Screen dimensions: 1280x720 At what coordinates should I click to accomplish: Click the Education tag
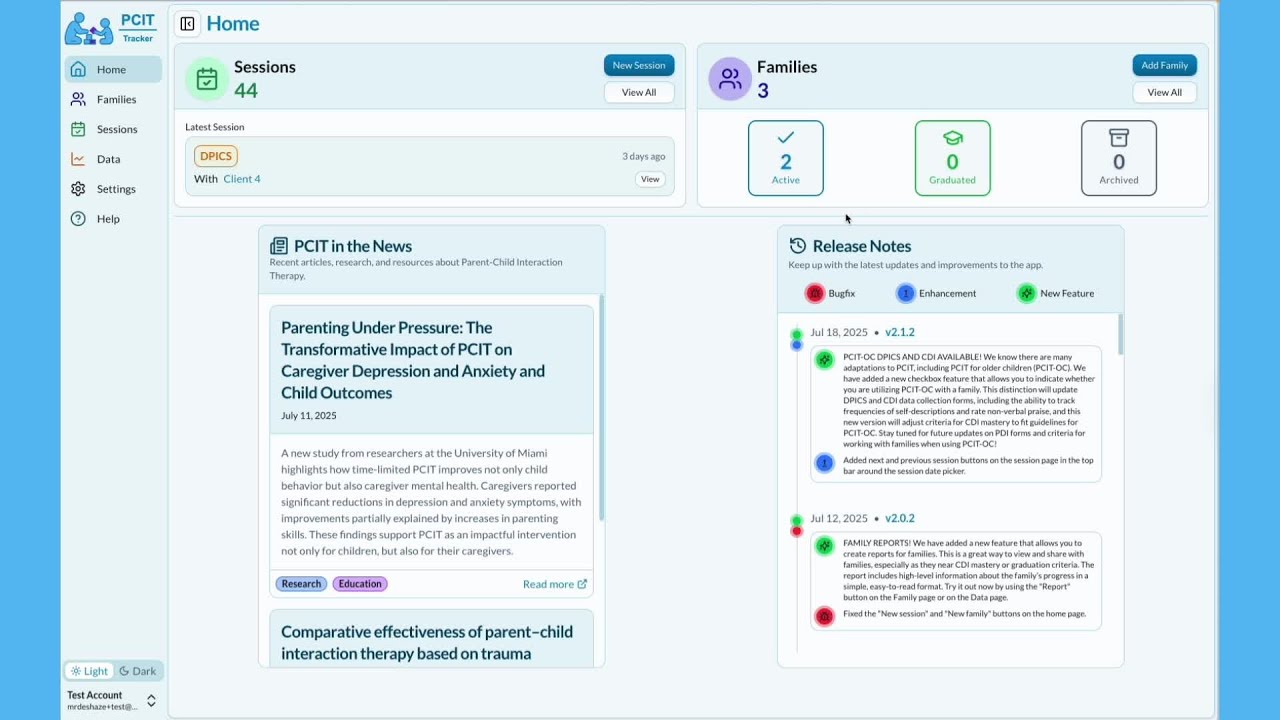360,584
